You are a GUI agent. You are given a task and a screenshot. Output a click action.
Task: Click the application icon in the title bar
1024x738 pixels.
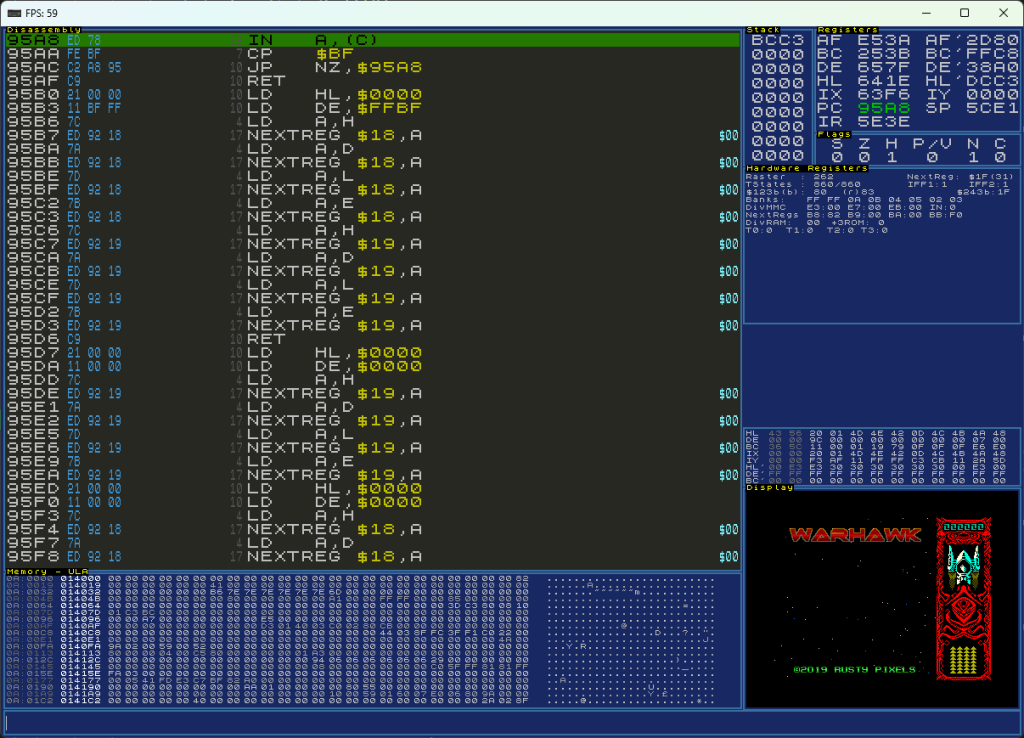(x=15, y=12)
